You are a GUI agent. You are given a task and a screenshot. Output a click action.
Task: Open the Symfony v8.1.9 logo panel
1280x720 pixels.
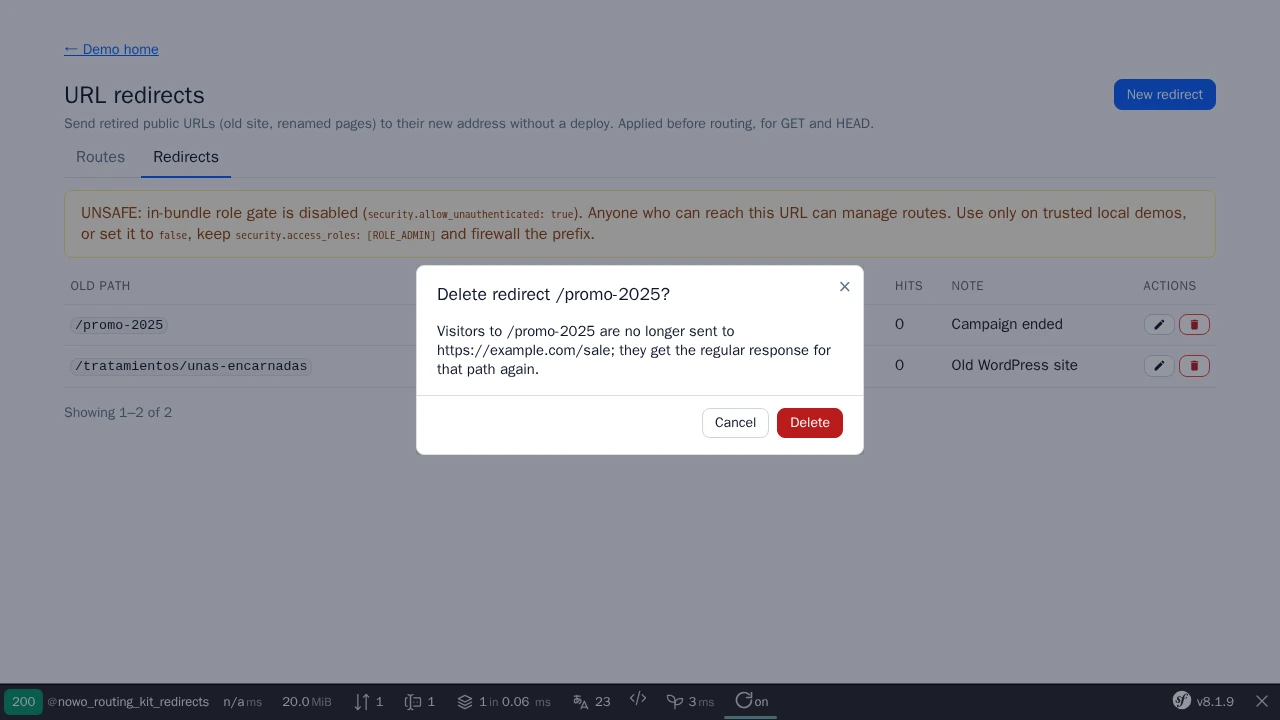click(x=1204, y=701)
